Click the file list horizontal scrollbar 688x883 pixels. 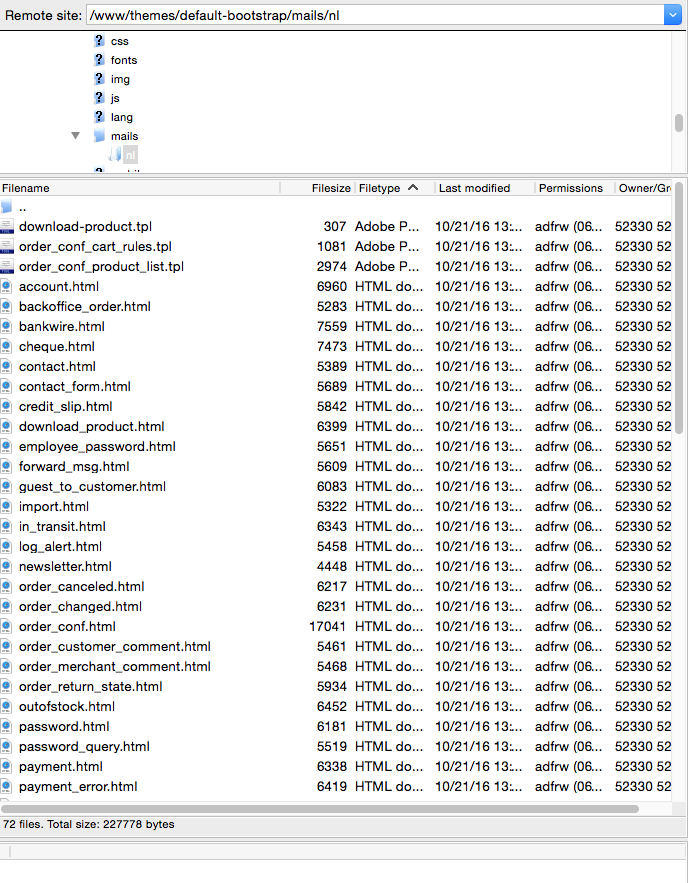(320, 809)
